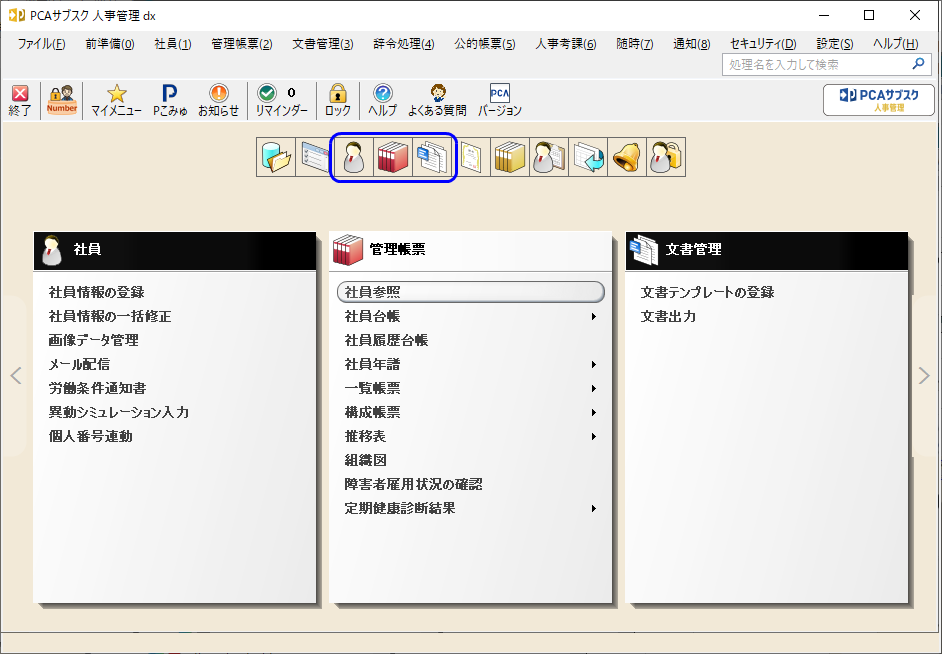This screenshot has height=654, width=942.
Task: Open the 辞令処理(4) menu
Action: [404, 44]
